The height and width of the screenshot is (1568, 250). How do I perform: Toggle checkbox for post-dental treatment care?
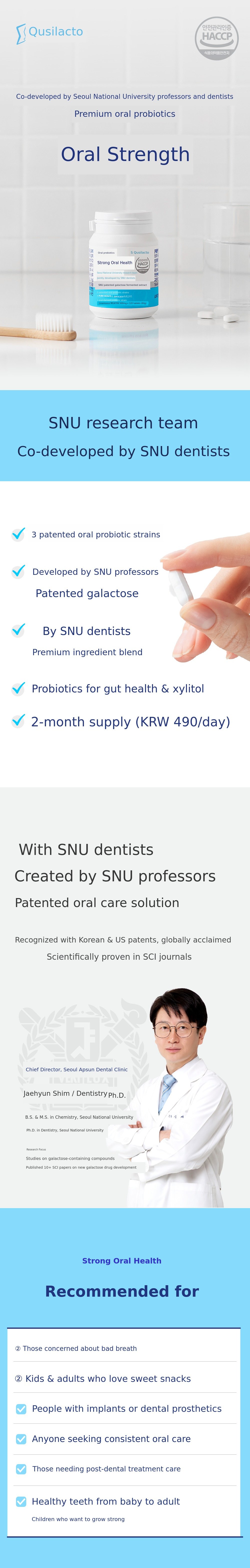click(x=21, y=1469)
